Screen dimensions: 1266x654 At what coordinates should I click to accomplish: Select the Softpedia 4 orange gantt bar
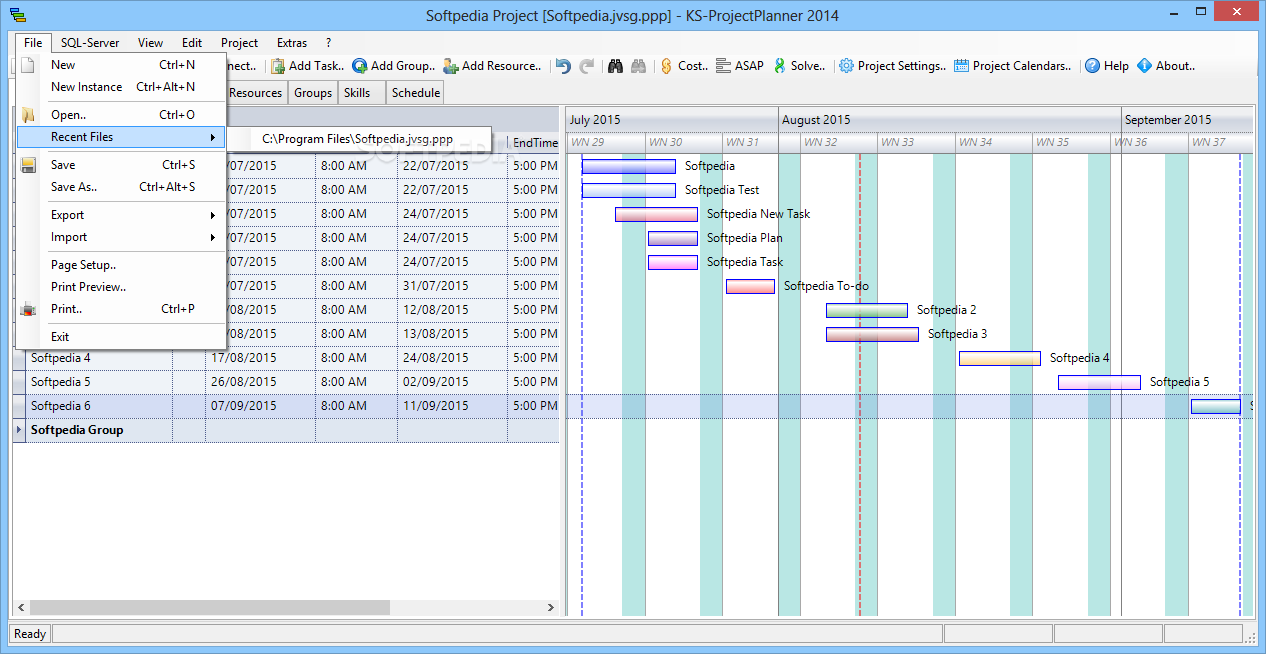[x=1000, y=358]
